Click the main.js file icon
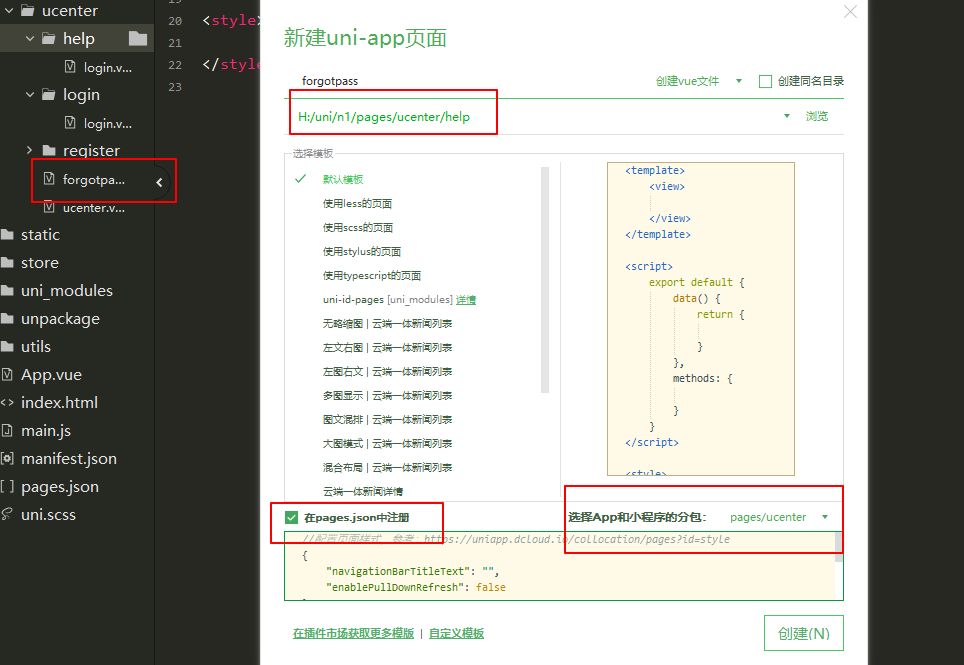Image resolution: width=964 pixels, height=665 pixels. pyautogui.click(x=7, y=430)
